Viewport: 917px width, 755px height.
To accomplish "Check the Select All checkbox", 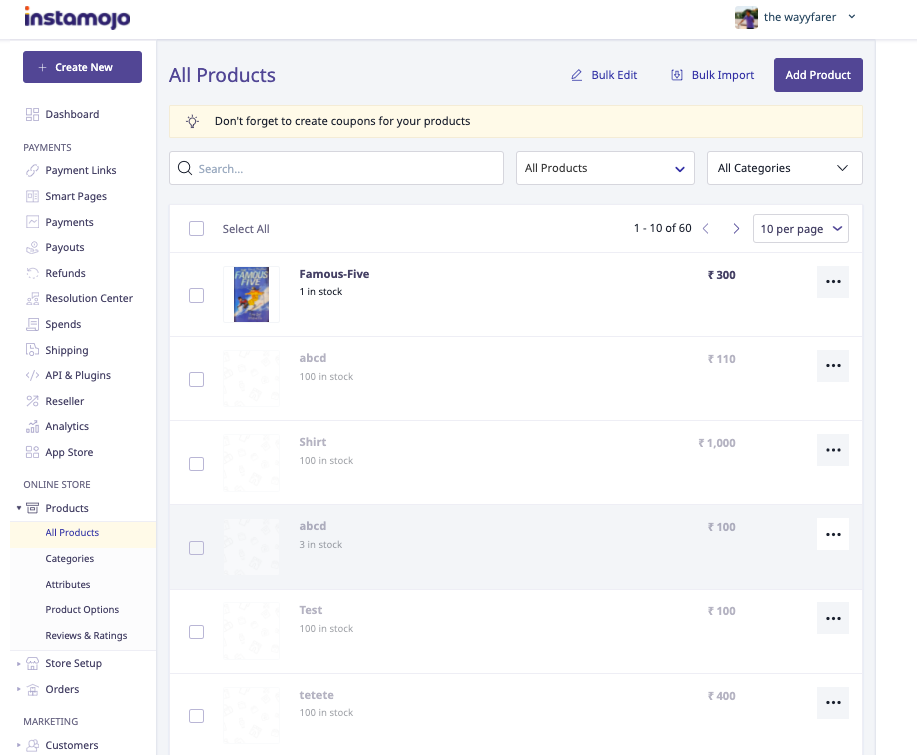I will tap(196, 229).
